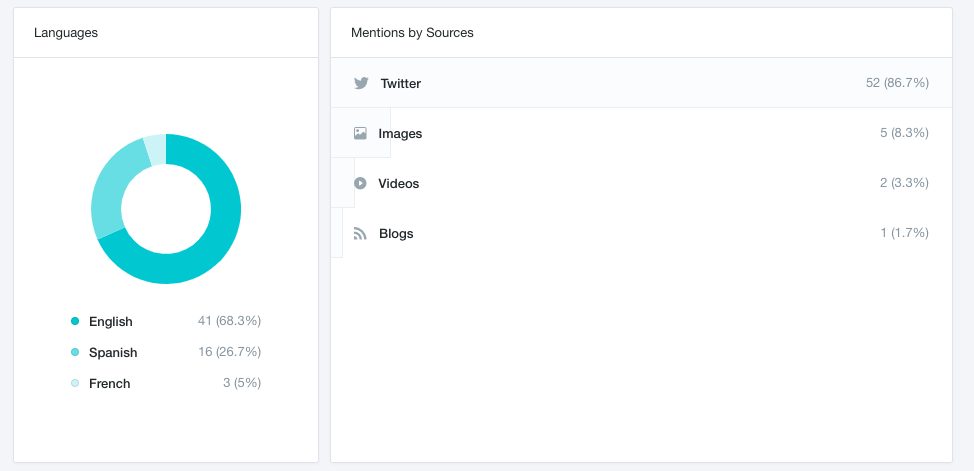The image size is (974, 471).
Task: Select the Twitter source row label
Action: click(400, 83)
